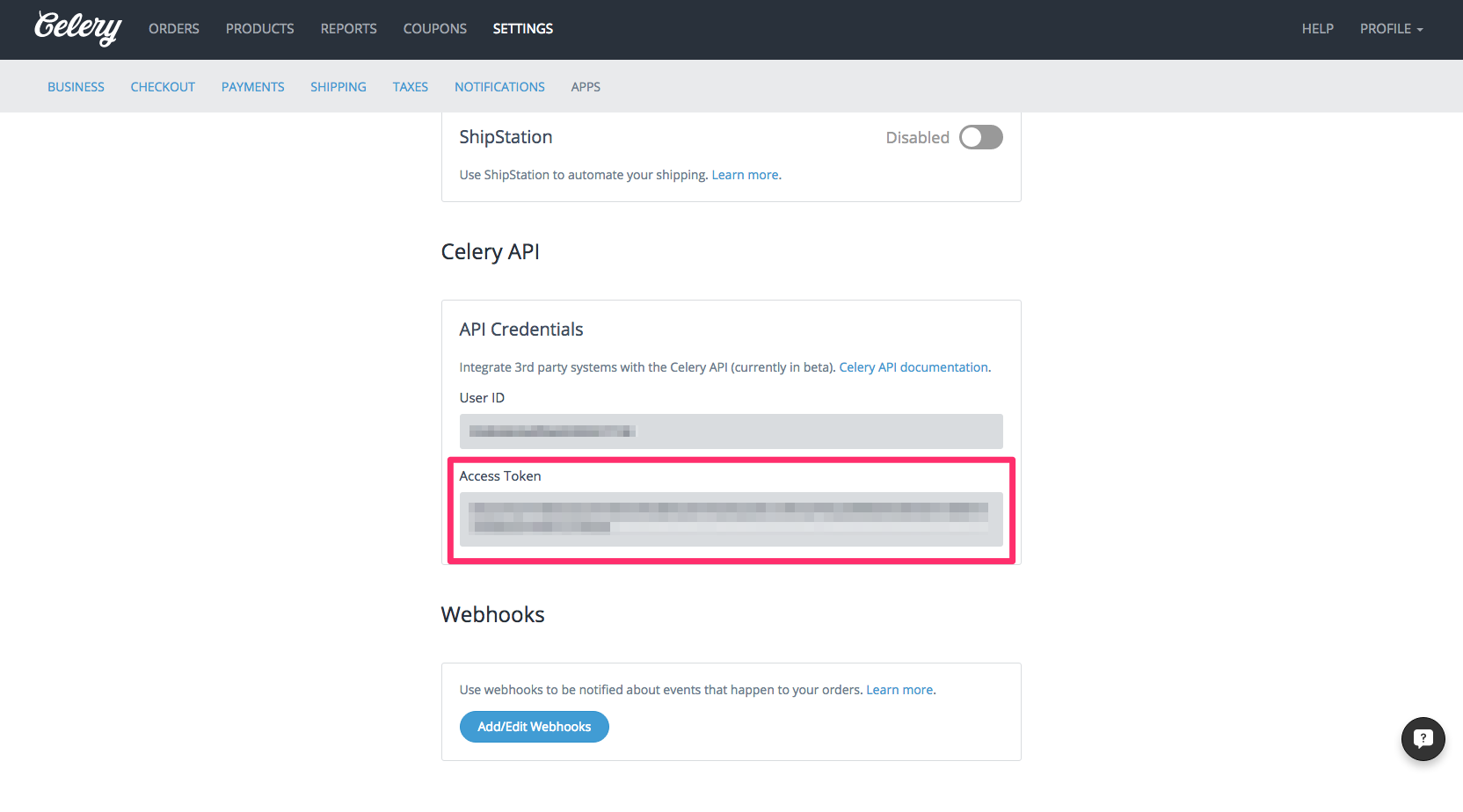
Task: Follow the ShipStation Learn more link
Action: (745, 175)
